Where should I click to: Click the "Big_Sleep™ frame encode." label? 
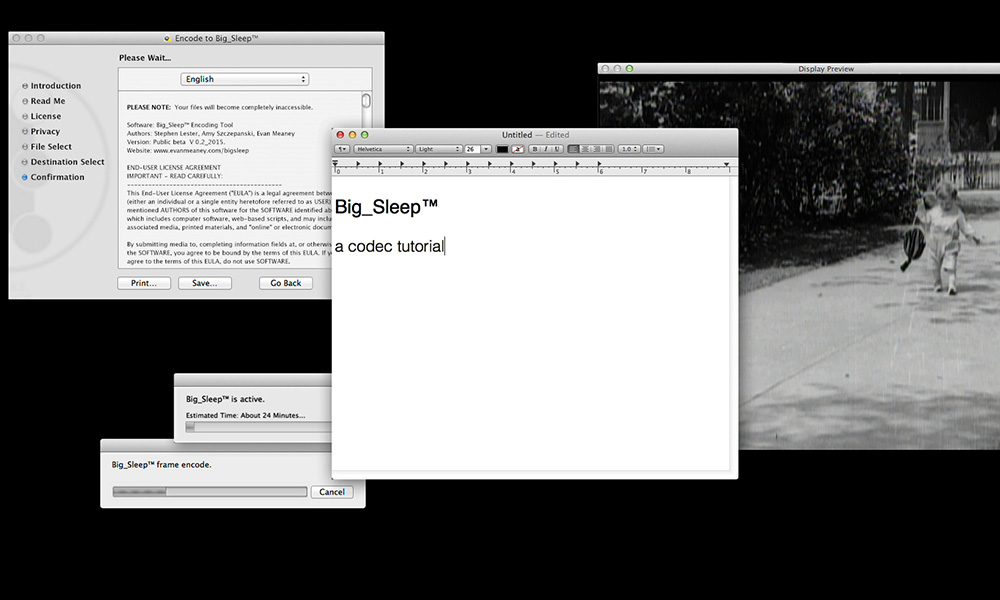161,465
